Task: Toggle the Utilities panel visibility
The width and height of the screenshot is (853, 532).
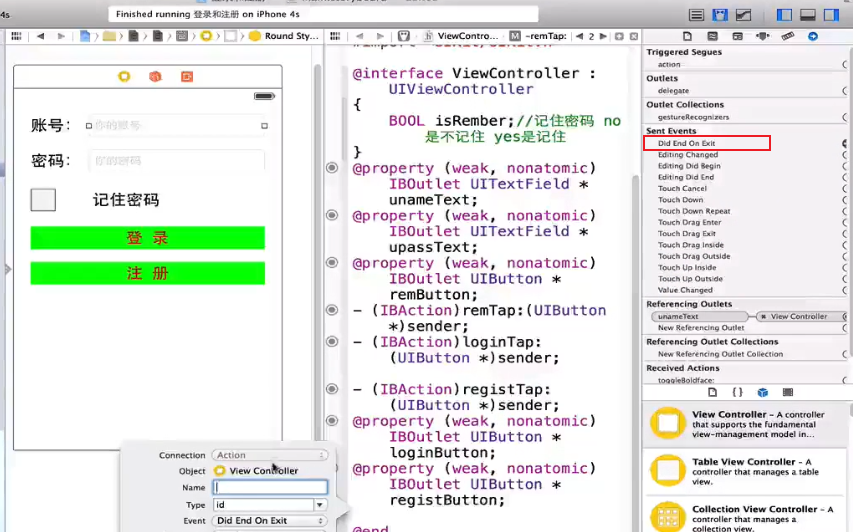Action: tap(831, 15)
